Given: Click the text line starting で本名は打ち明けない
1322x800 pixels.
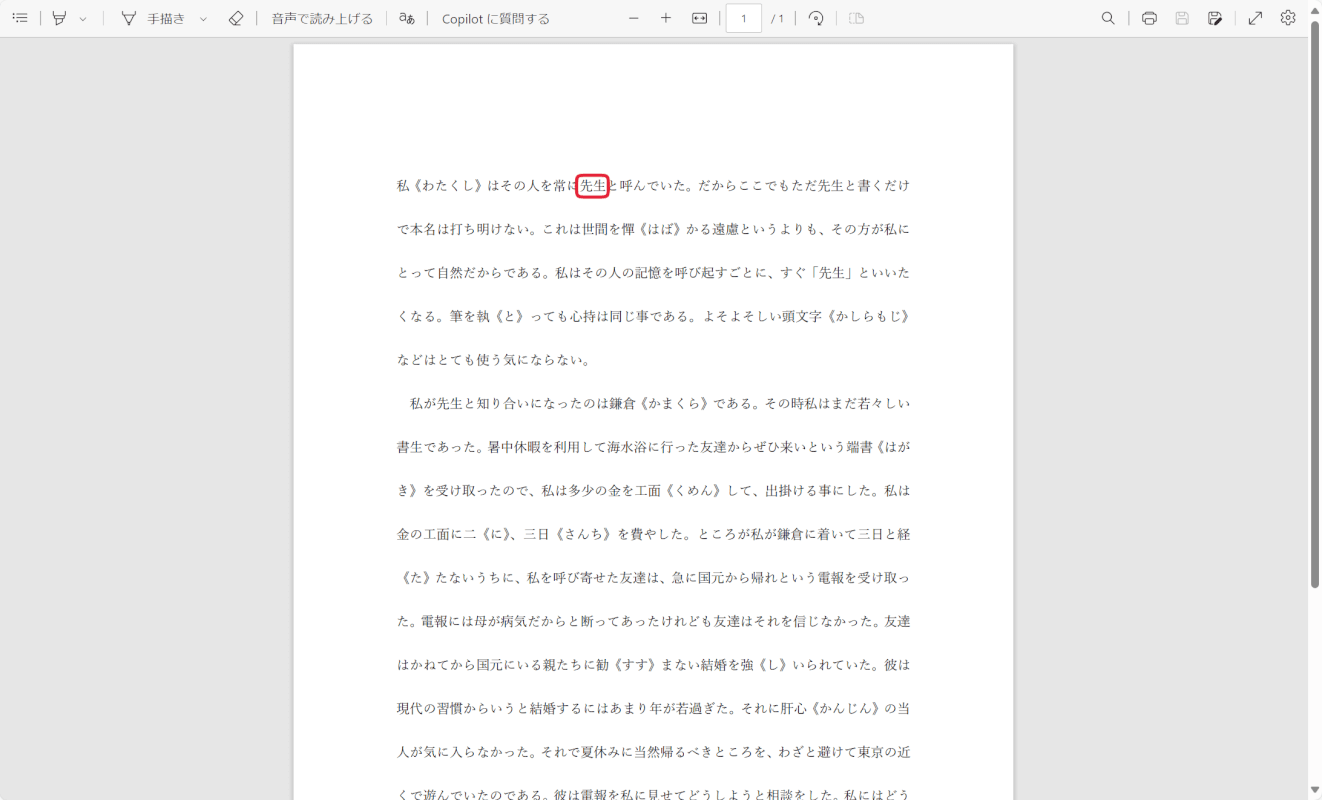Looking at the screenshot, I should (x=653, y=229).
